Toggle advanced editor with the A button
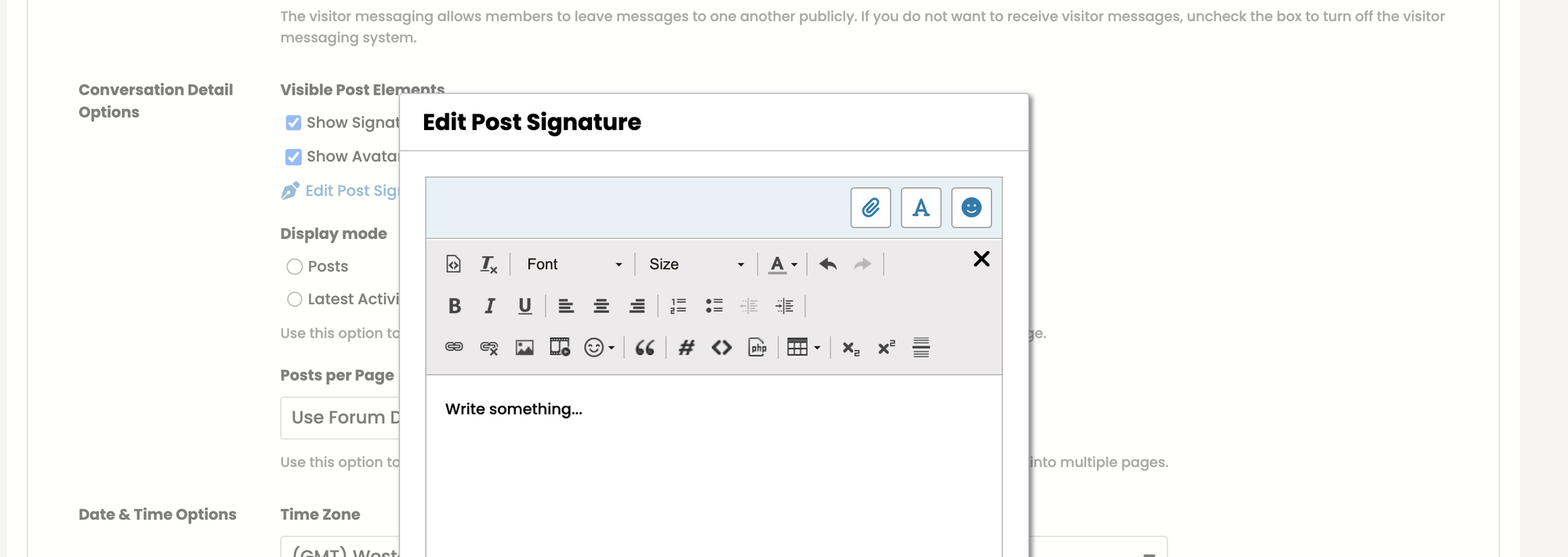The image size is (1568, 557). (920, 208)
